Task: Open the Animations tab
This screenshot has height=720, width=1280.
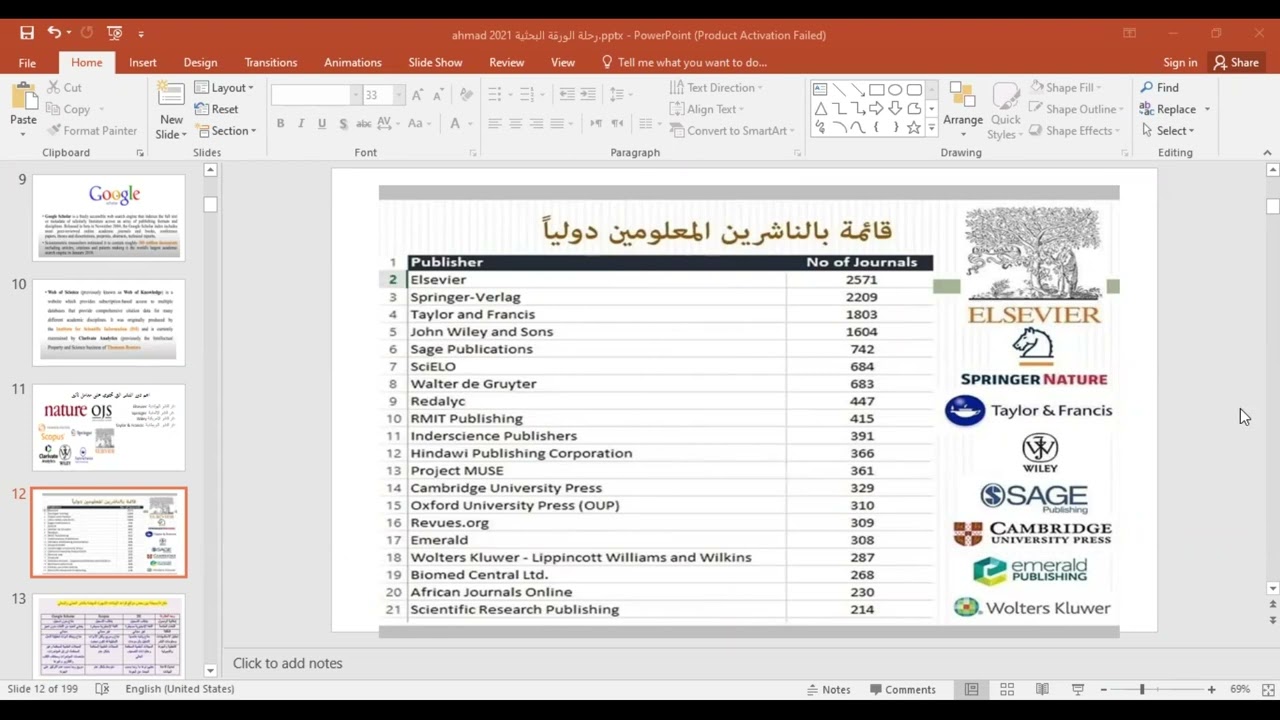Action: (352, 62)
